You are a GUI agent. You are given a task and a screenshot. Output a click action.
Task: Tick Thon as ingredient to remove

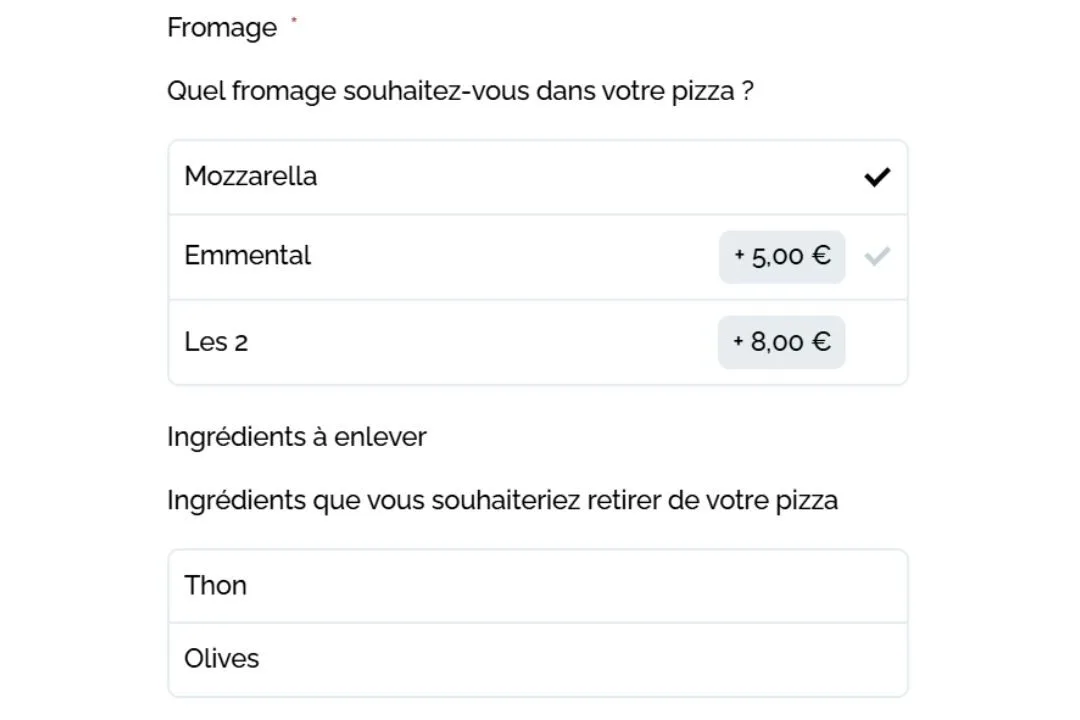pos(538,586)
